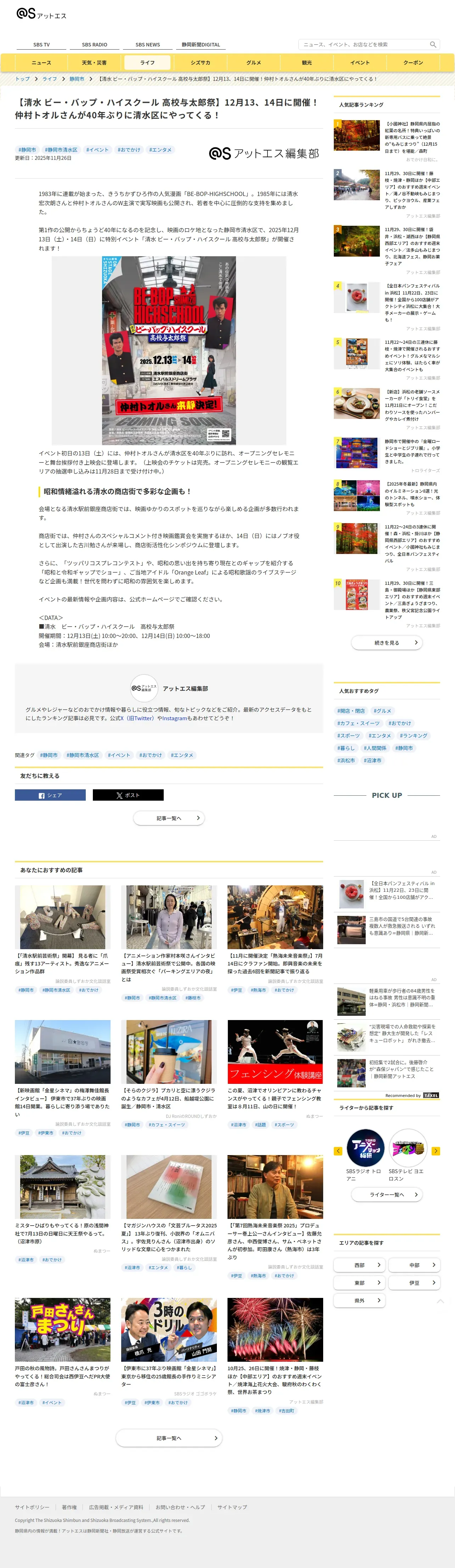
Task: Select the 西部 area button
Action: click(x=359, y=1265)
